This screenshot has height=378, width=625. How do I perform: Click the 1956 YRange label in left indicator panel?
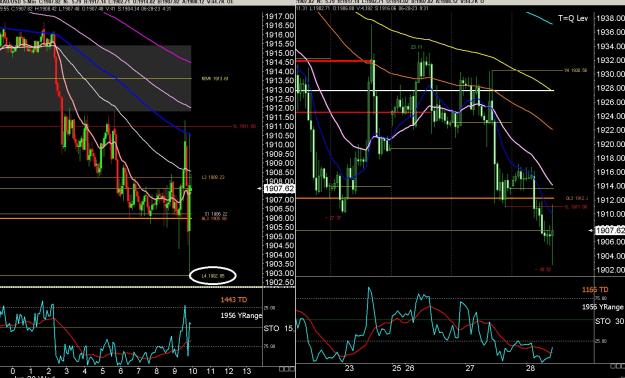pos(242,315)
